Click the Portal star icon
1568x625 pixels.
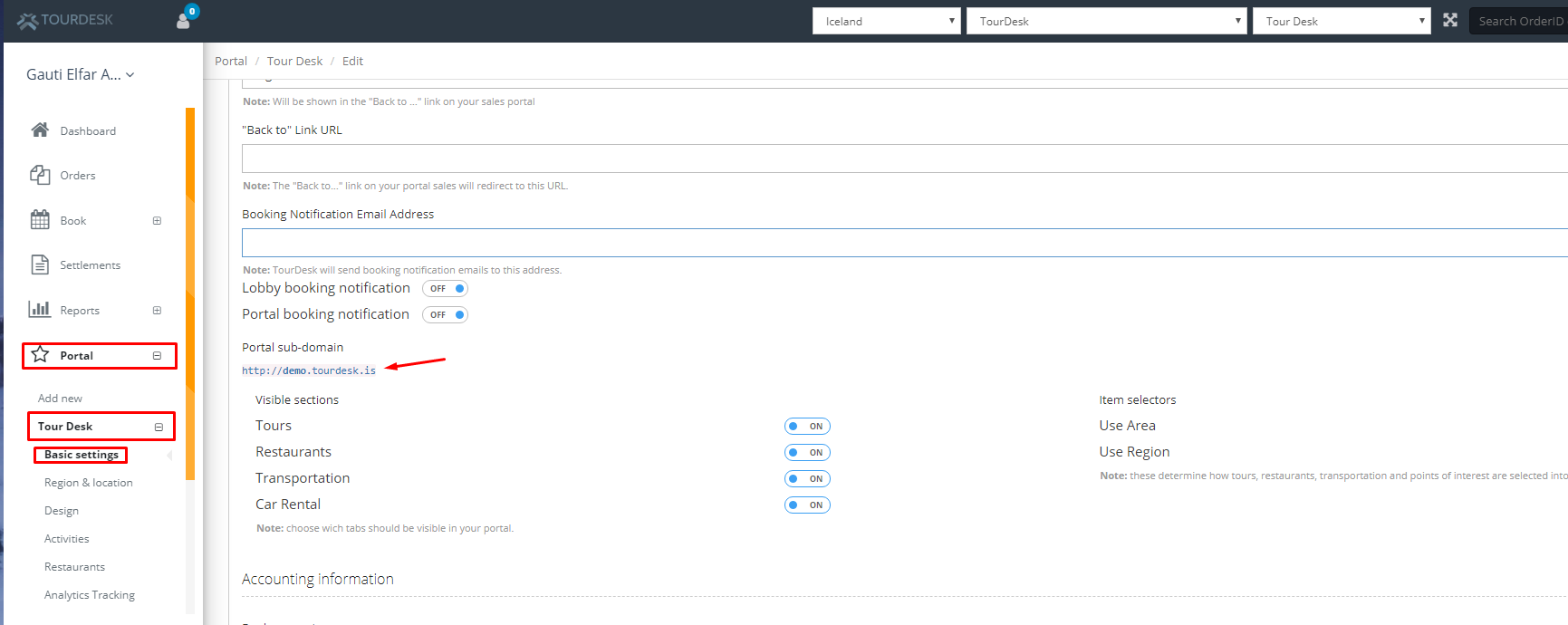pyautogui.click(x=40, y=355)
